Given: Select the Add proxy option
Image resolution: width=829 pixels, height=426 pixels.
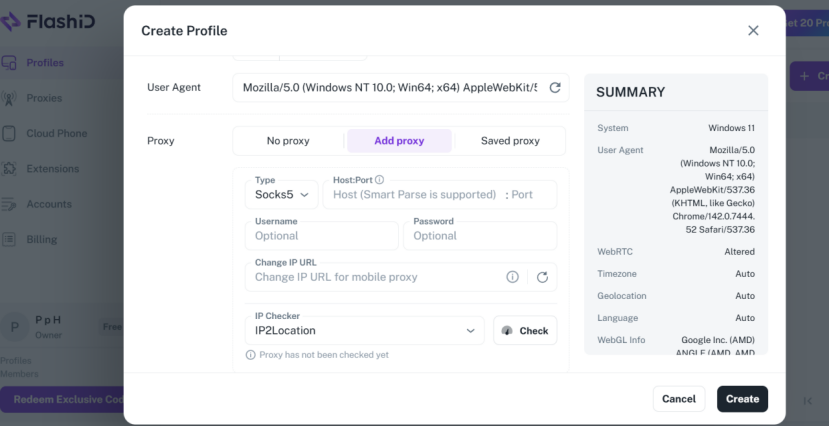Looking at the screenshot, I should click(399, 141).
